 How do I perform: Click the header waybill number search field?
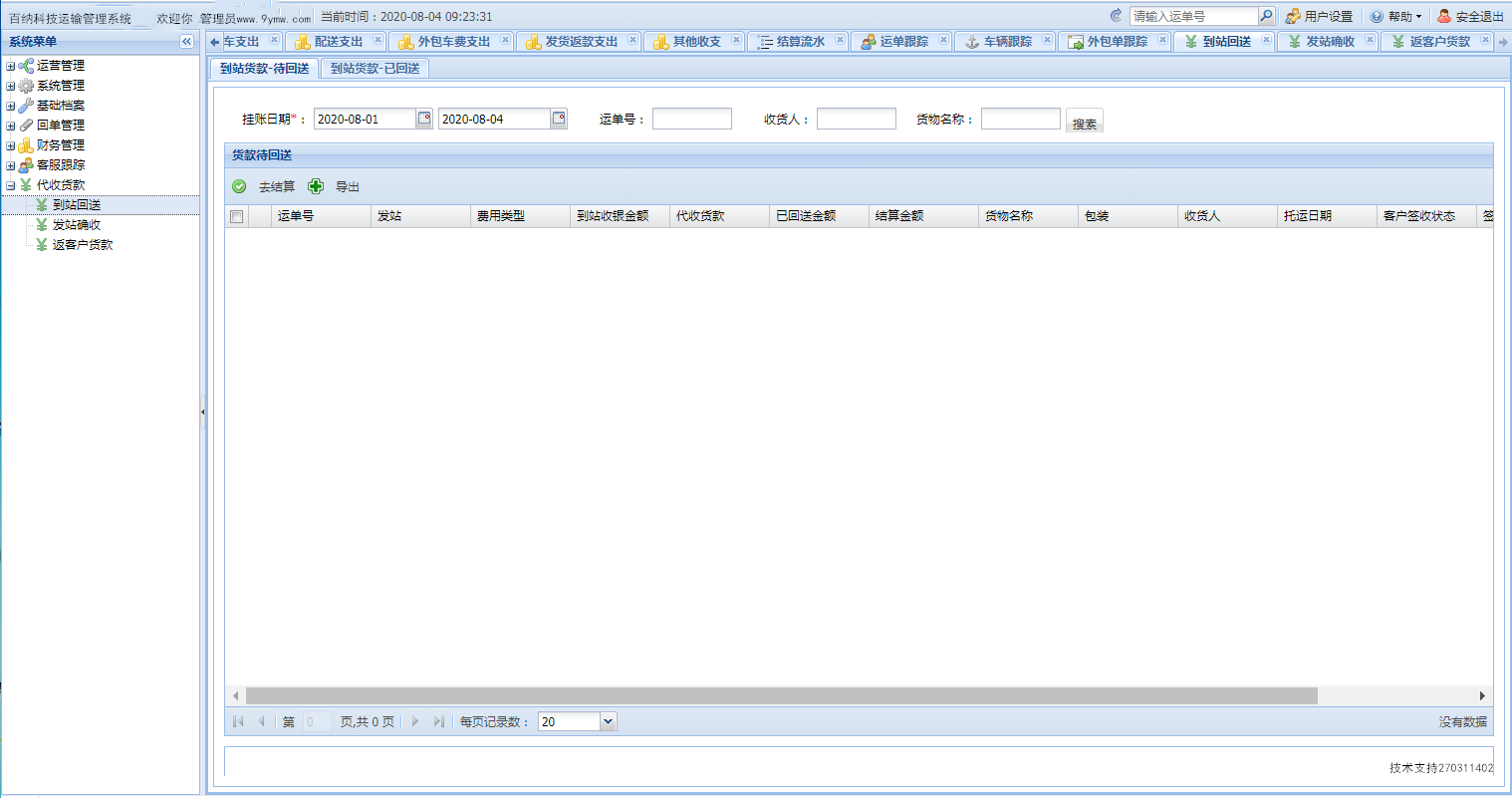1194,16
